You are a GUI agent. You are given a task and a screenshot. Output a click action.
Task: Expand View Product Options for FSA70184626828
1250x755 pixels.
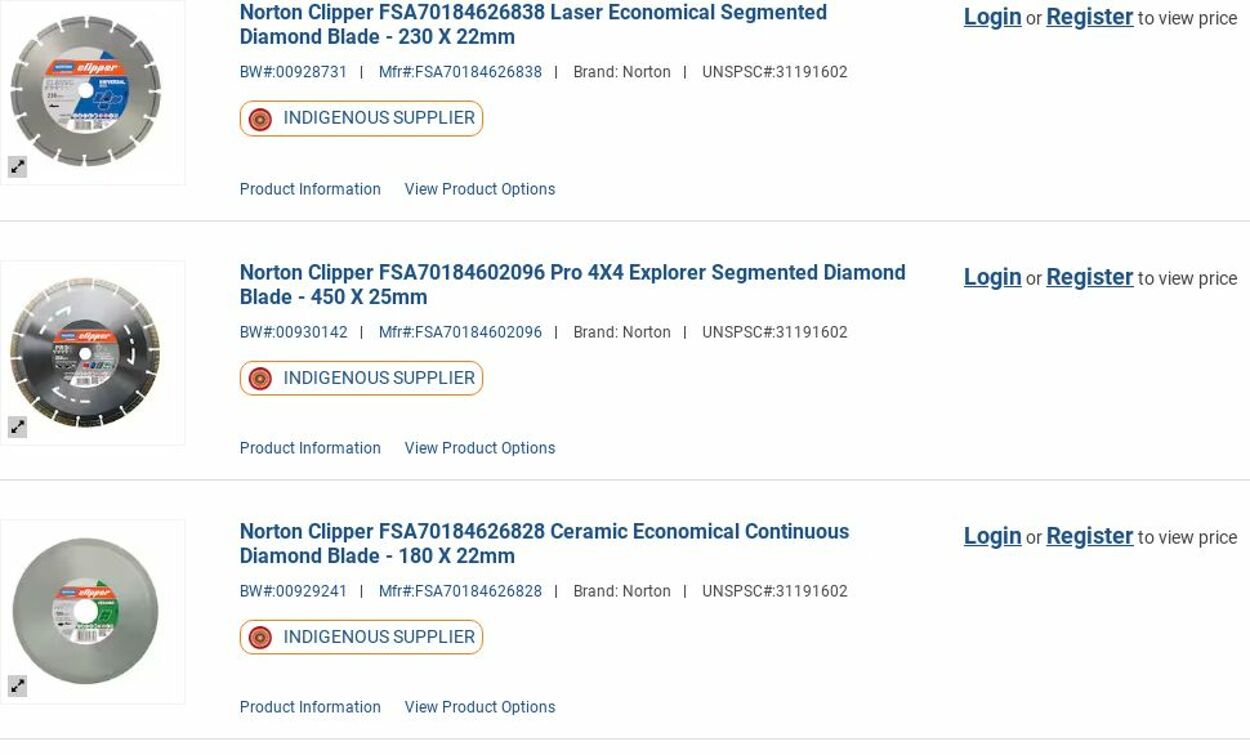pos(479,707)
